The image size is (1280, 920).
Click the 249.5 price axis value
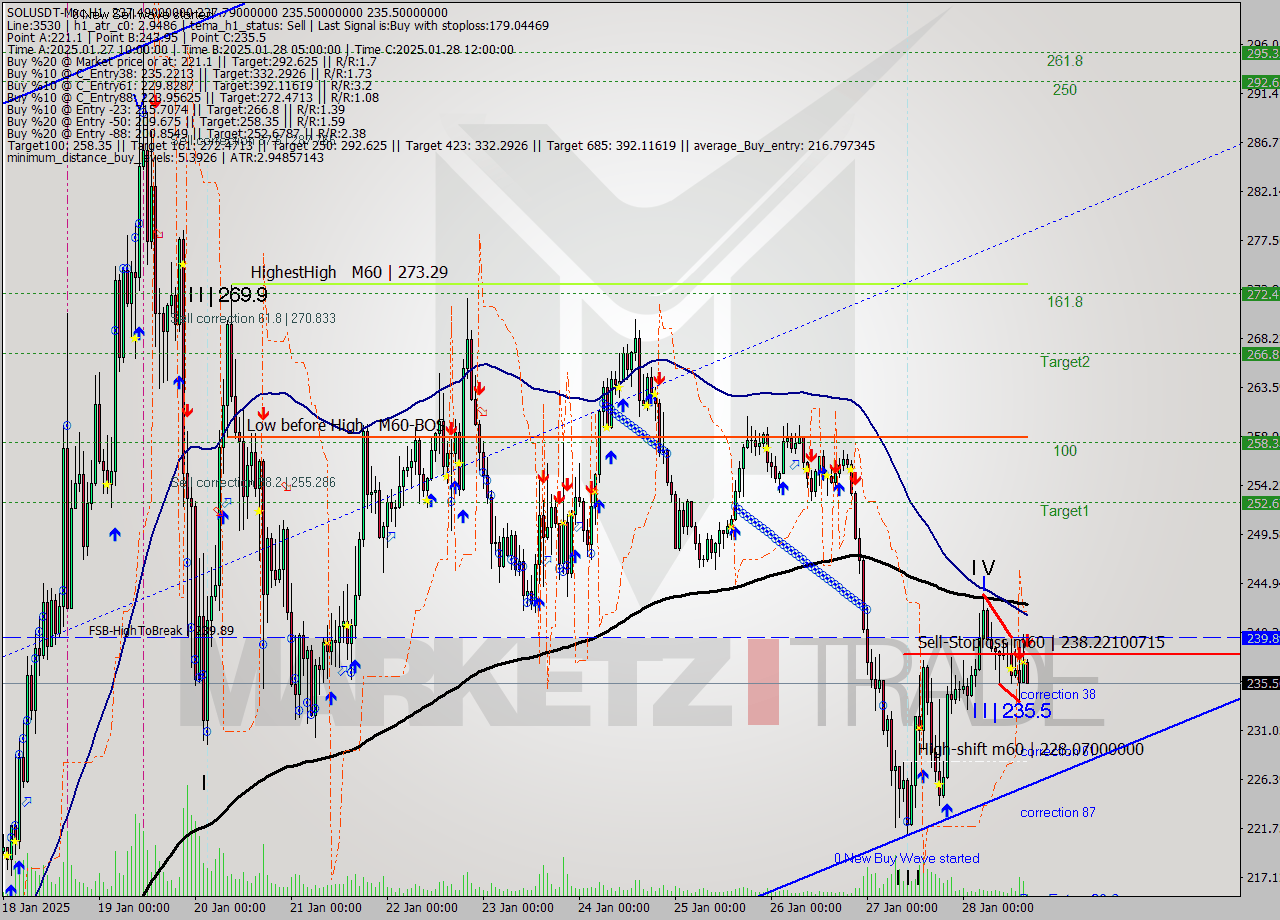1264,534
